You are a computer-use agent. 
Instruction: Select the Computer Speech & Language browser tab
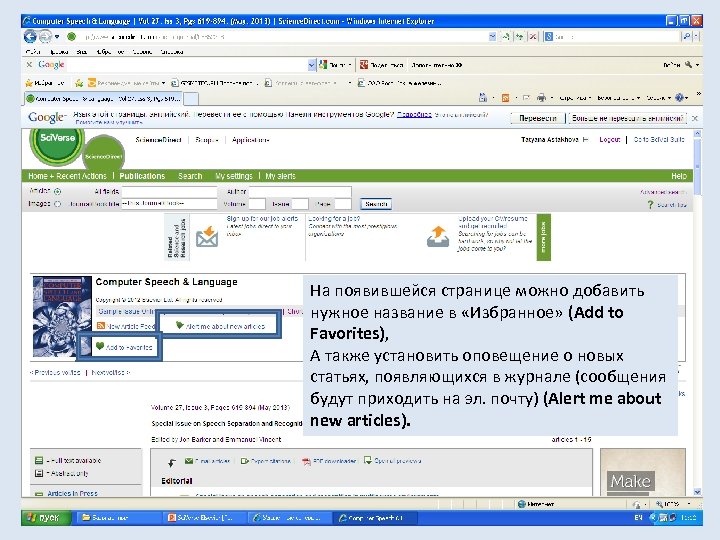click(103, 98)
